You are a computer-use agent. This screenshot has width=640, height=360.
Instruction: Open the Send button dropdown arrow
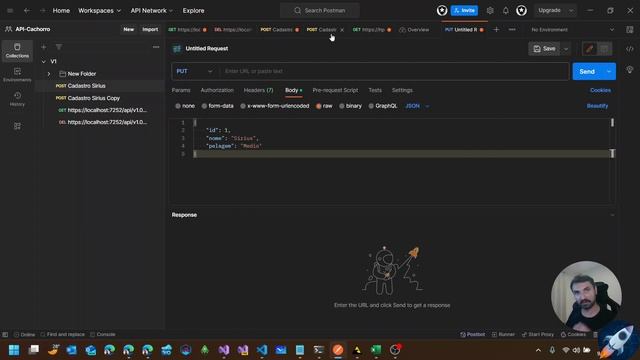click(609, 71)
